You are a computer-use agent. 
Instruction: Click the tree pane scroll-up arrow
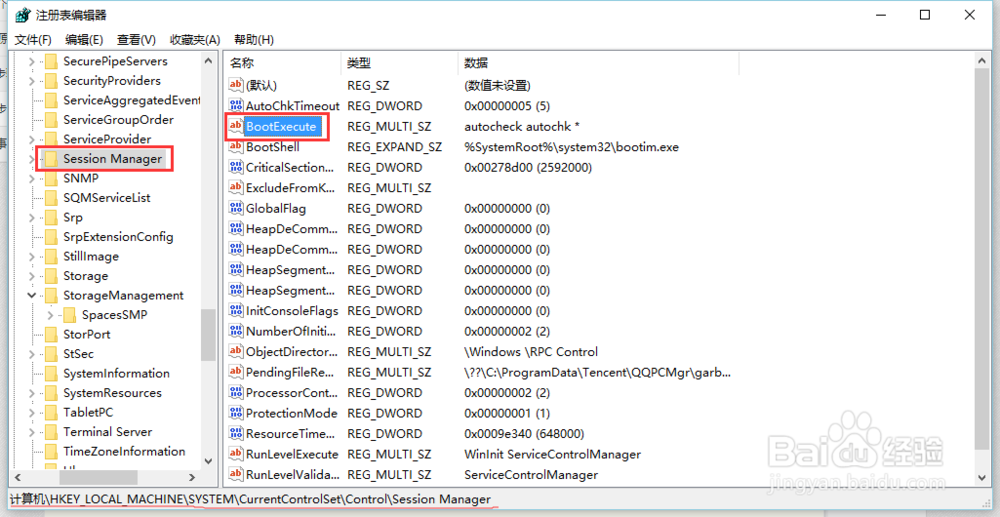[208, 61]
